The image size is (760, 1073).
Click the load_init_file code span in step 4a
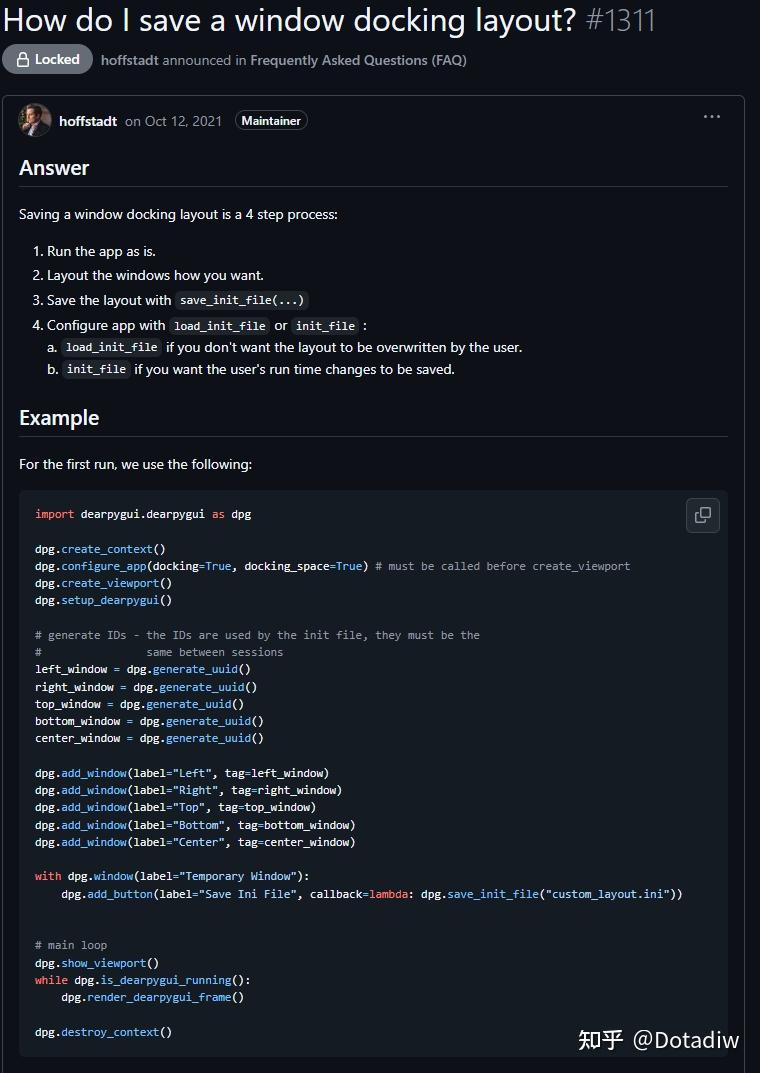(x=111, y=347)
